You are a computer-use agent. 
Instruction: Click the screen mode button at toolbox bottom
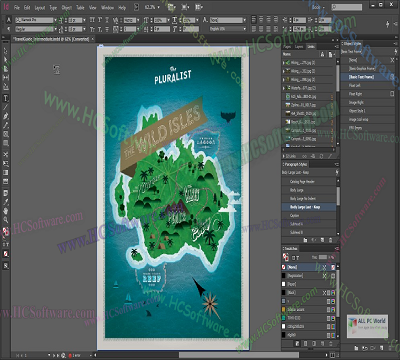tap(6, 266)
